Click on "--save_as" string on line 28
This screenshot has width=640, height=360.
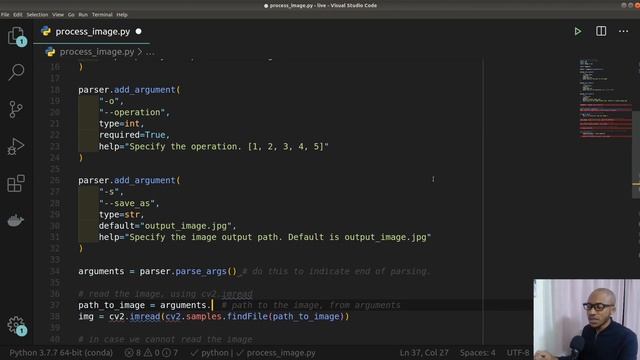(127, 203)
